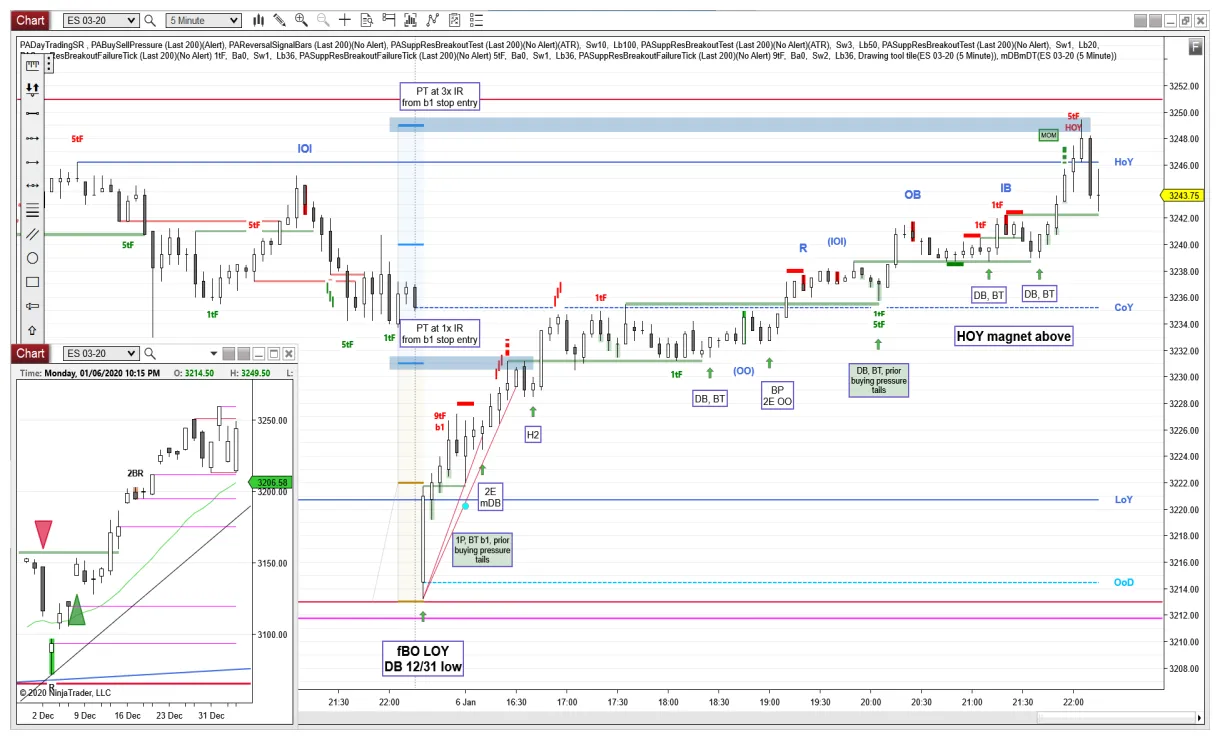Viewport: 1220px width, 740px height.
Task: Click the red Chart menu at top left
Action: tap(30, 20)
